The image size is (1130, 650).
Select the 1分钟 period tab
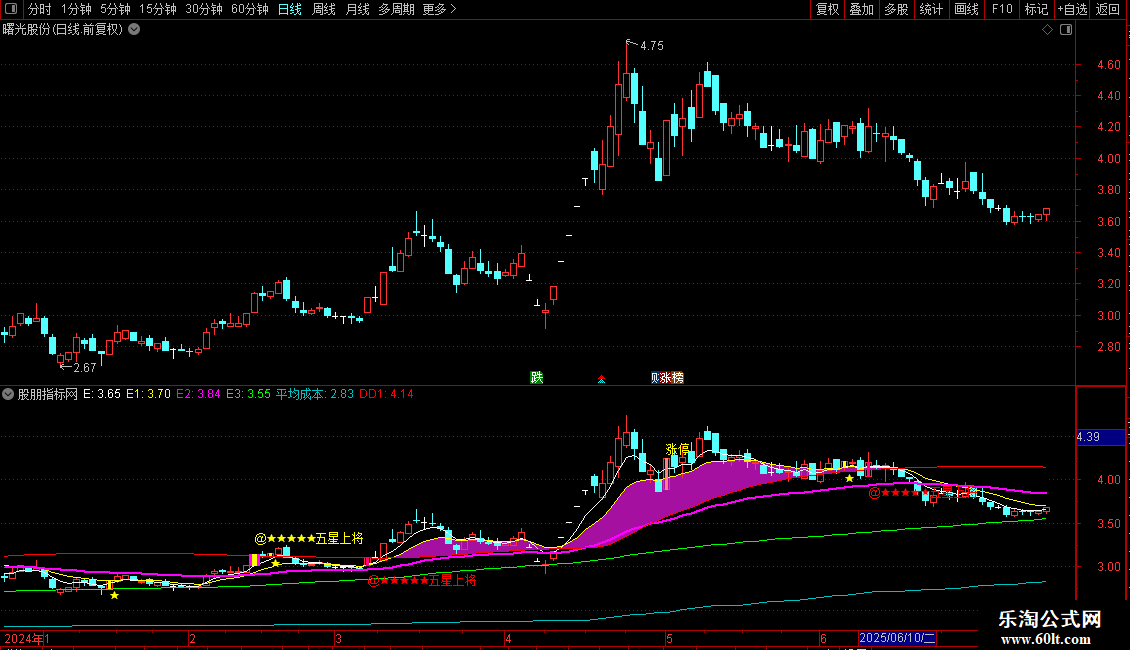pyautogui.click(x=76, y=9)
